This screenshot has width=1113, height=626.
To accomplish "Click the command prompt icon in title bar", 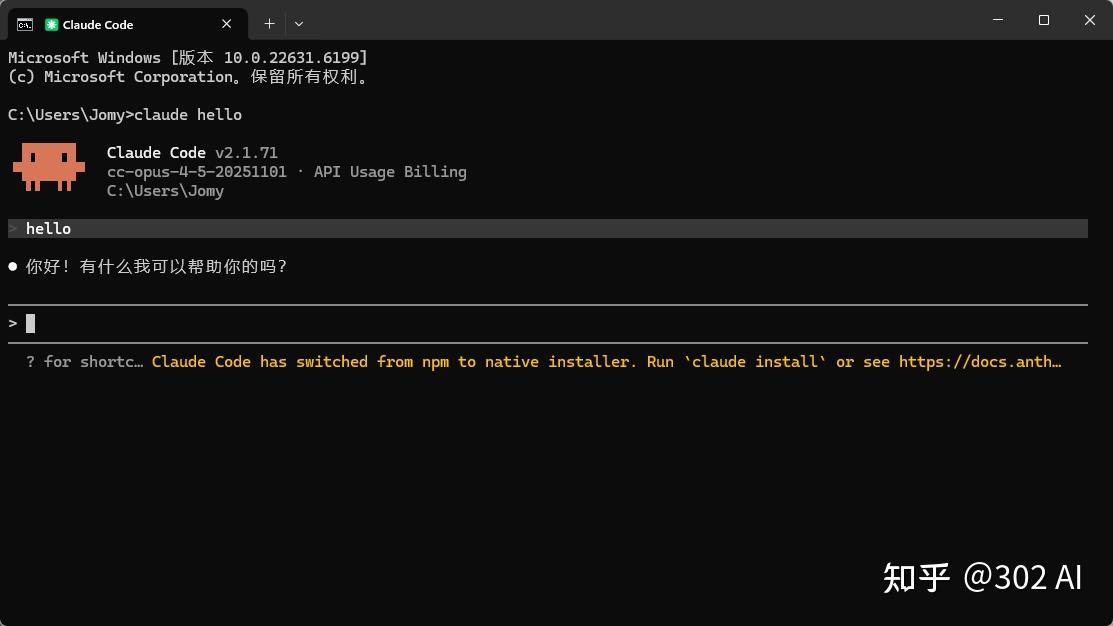I will click(x=25, y=24).
